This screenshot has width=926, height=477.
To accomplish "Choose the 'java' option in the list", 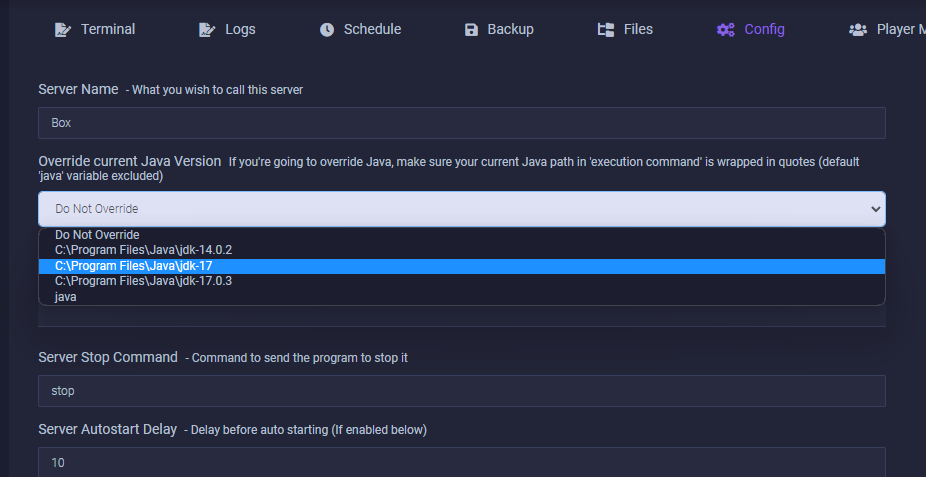I will (66, 297).
